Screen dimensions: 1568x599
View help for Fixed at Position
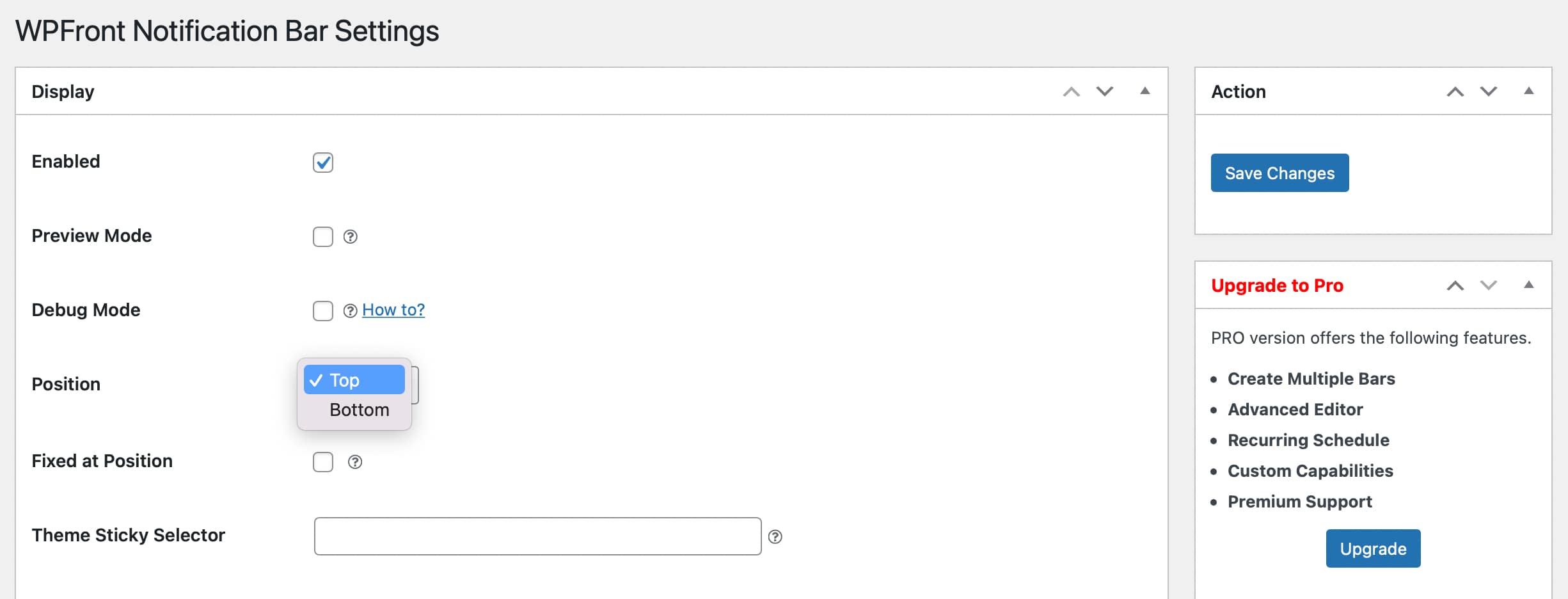(x=356, y=461)
